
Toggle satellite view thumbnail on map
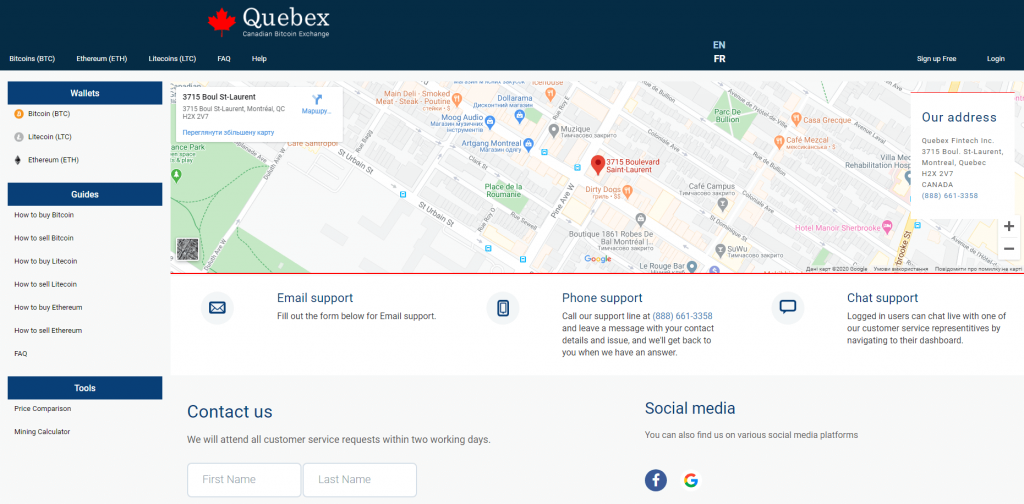(x=187, y=250)
